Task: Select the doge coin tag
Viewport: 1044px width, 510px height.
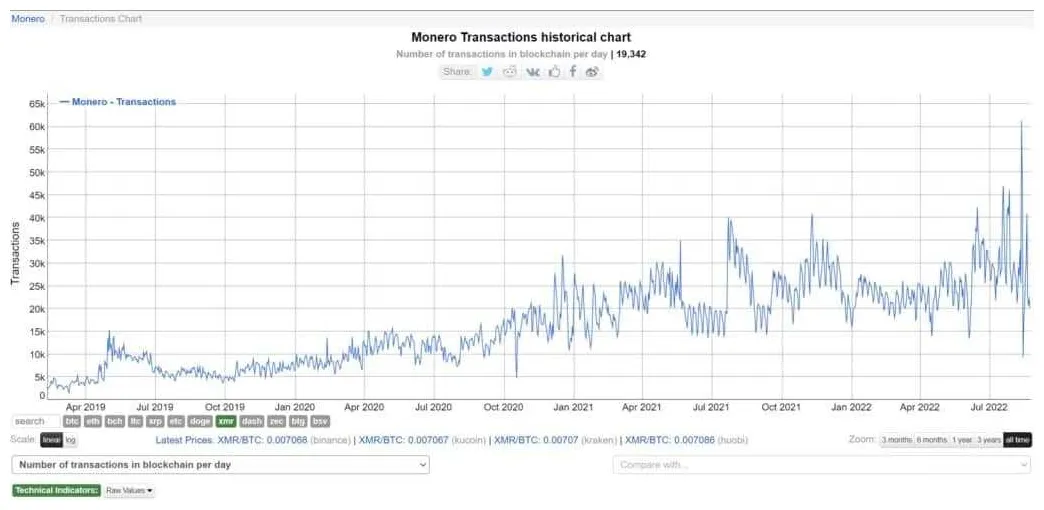Action: click(200, 422)
